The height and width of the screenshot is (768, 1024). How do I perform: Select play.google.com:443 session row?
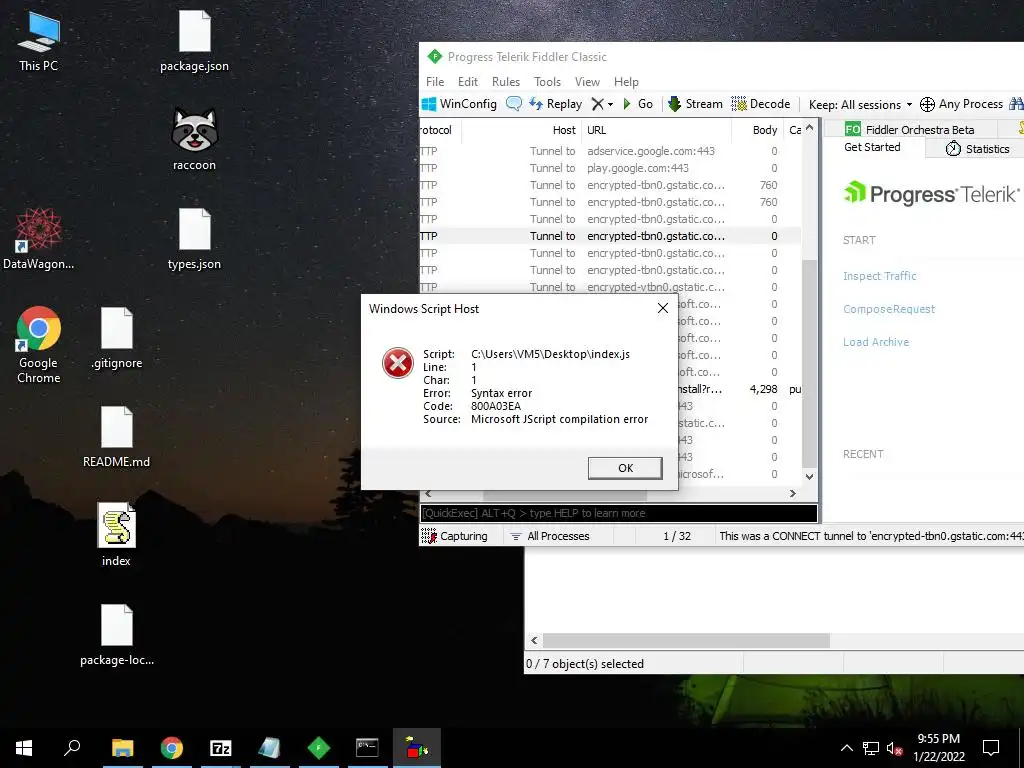point(610,168)
